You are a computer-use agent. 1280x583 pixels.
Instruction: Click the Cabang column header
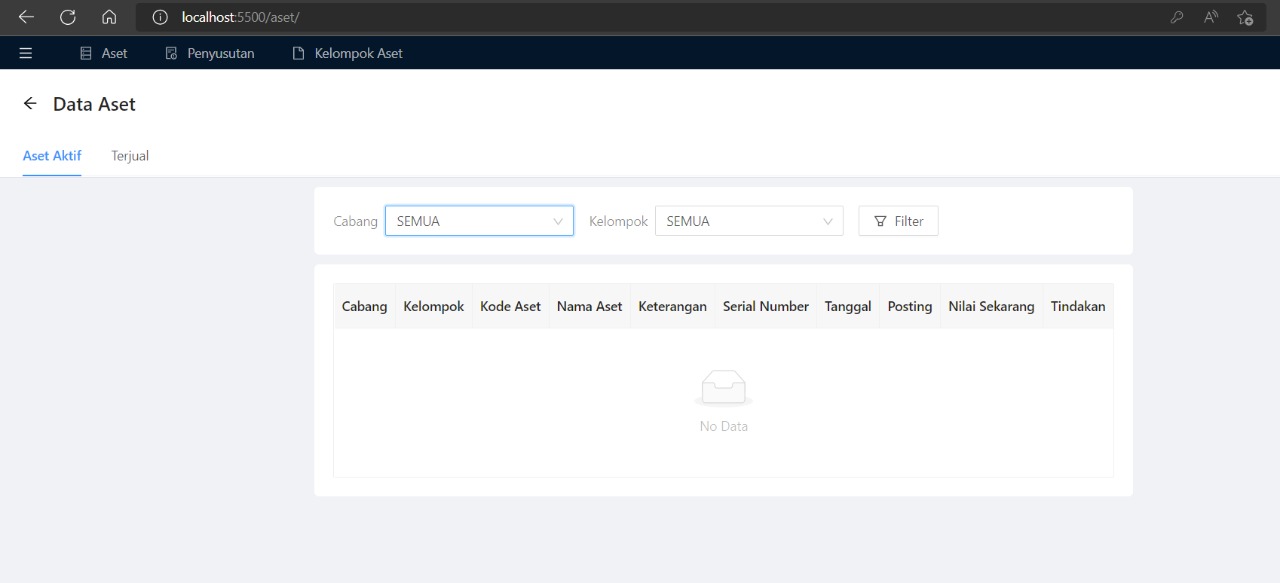point(365,306)
